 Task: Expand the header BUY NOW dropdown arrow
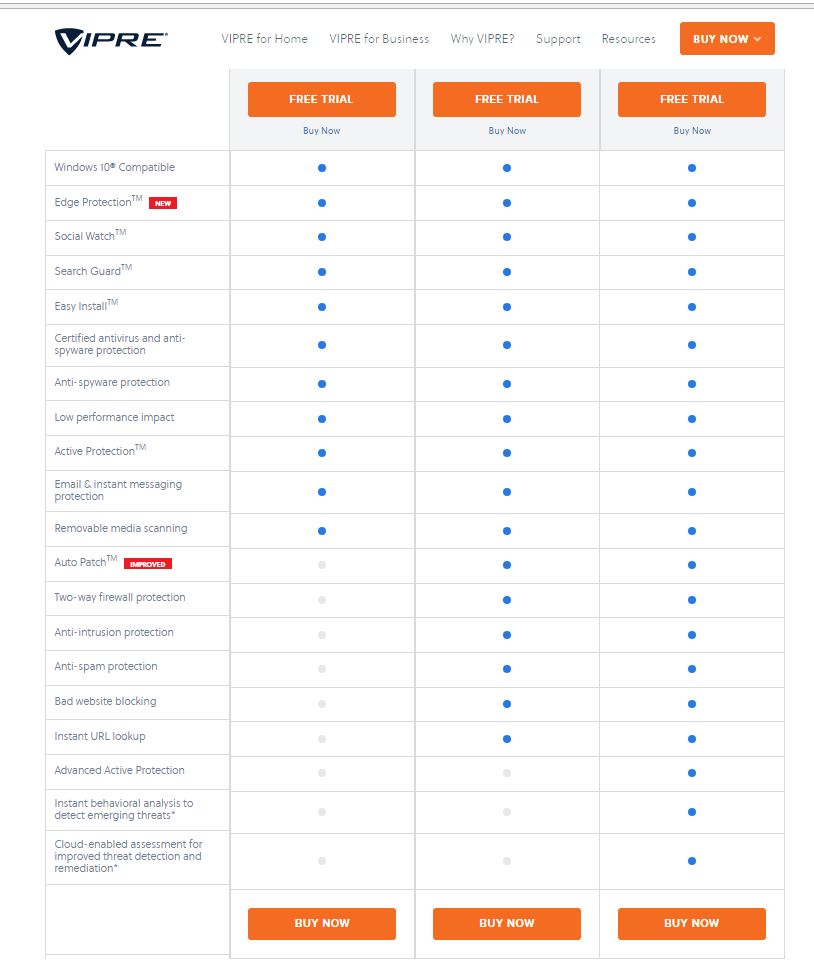757,39
